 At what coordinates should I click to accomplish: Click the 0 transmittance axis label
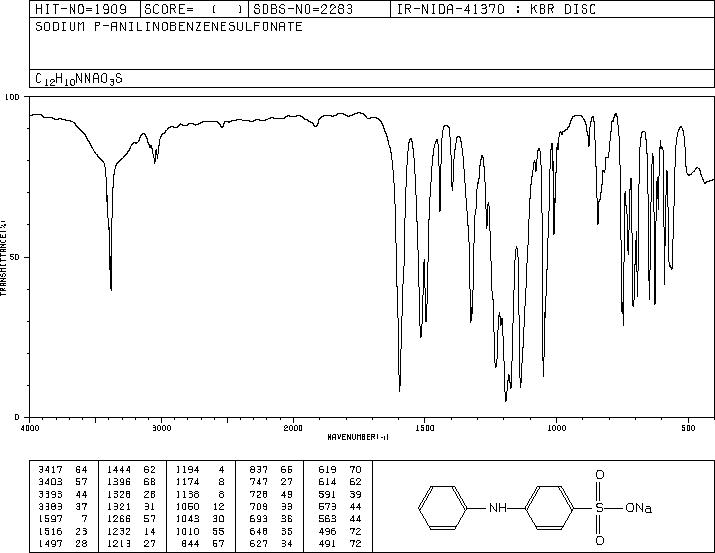pos(17,417)
